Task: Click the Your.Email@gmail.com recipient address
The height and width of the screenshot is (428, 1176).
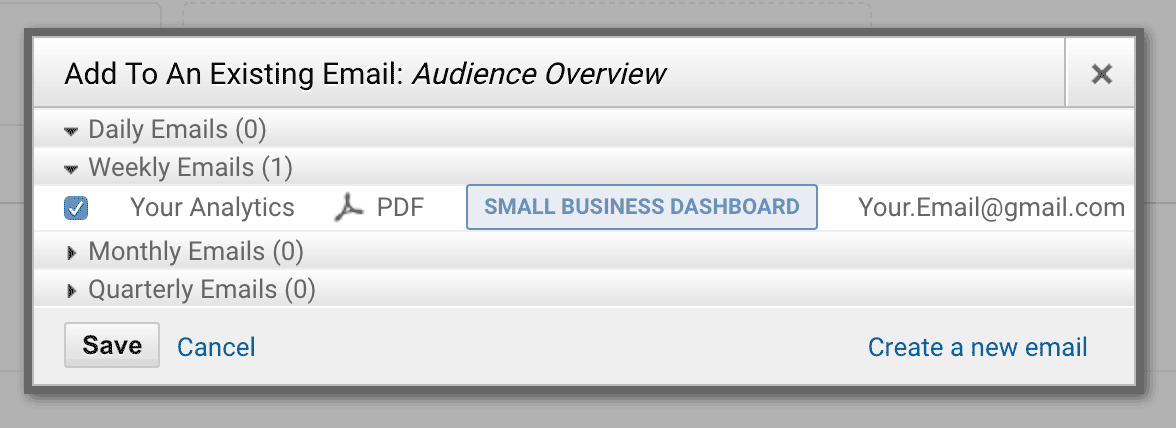Action: pos(992,208)
